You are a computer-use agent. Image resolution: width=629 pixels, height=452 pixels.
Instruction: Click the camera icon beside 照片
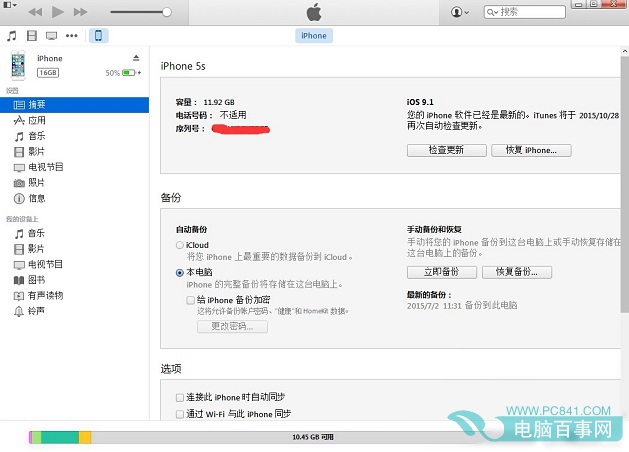point(19,183)
